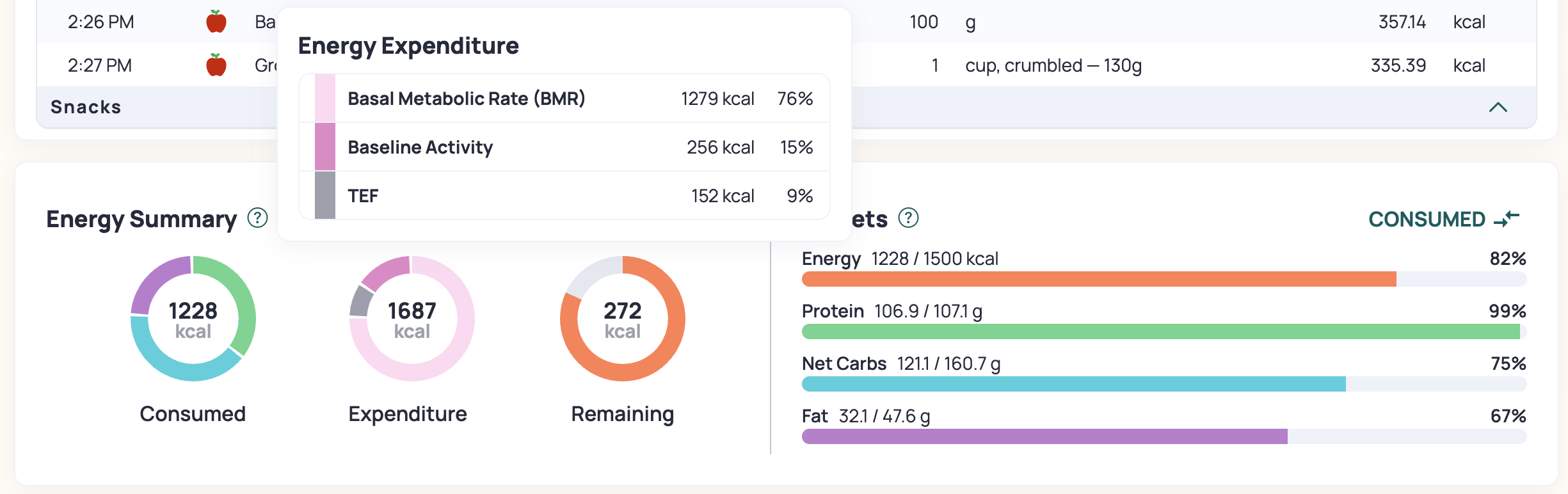Click the Snacks section header

pyautogui.click(x=786, y=107)
